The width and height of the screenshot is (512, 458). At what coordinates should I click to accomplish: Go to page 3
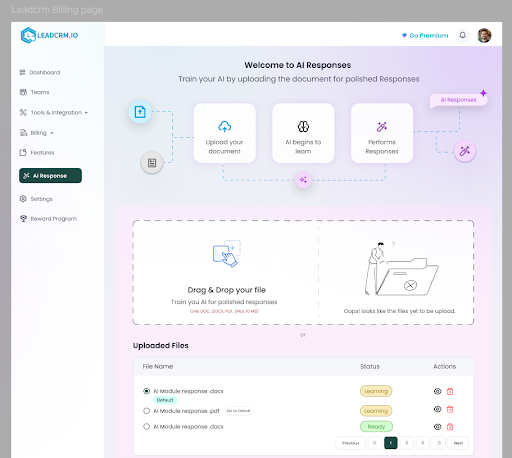click(x=423, y=443)
